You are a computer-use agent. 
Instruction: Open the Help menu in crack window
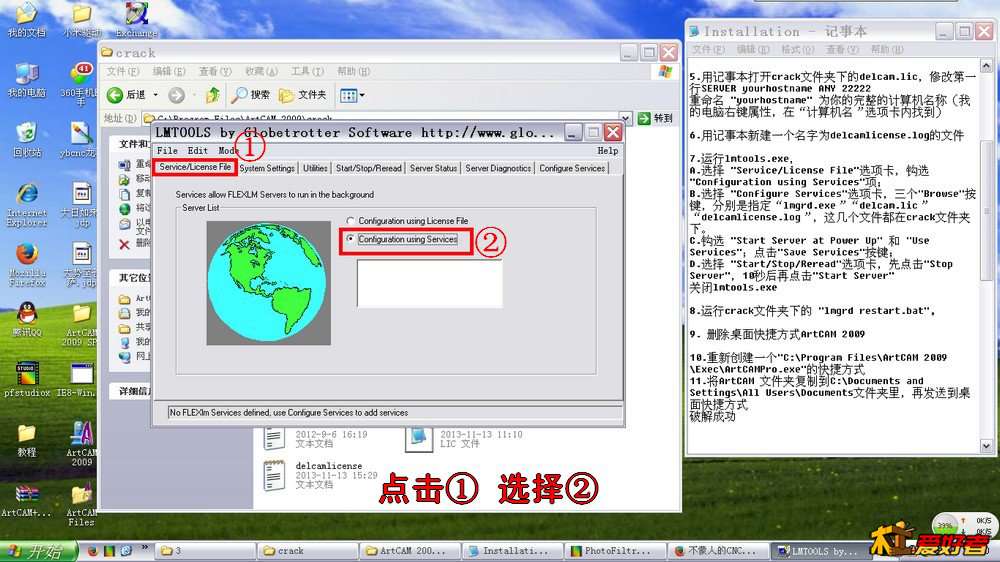pos(353,71)
